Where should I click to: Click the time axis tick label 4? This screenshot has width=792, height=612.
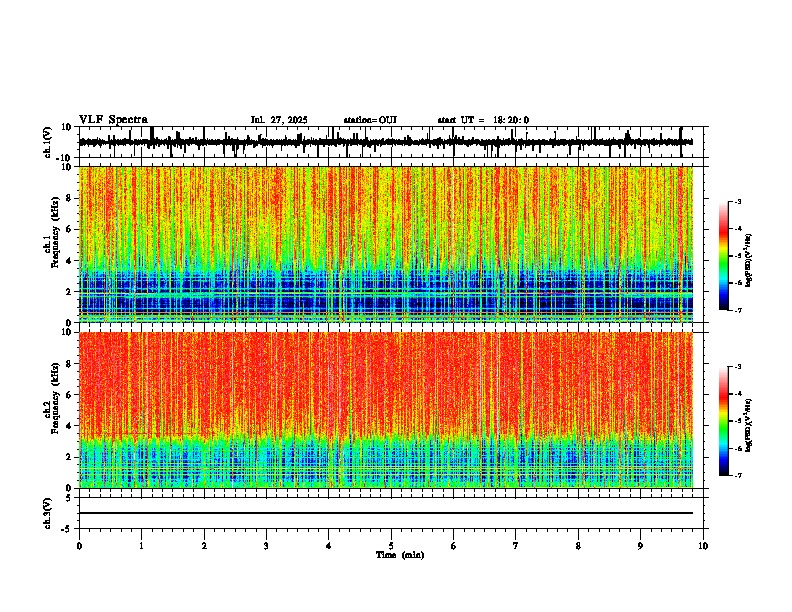coord(329,546)
